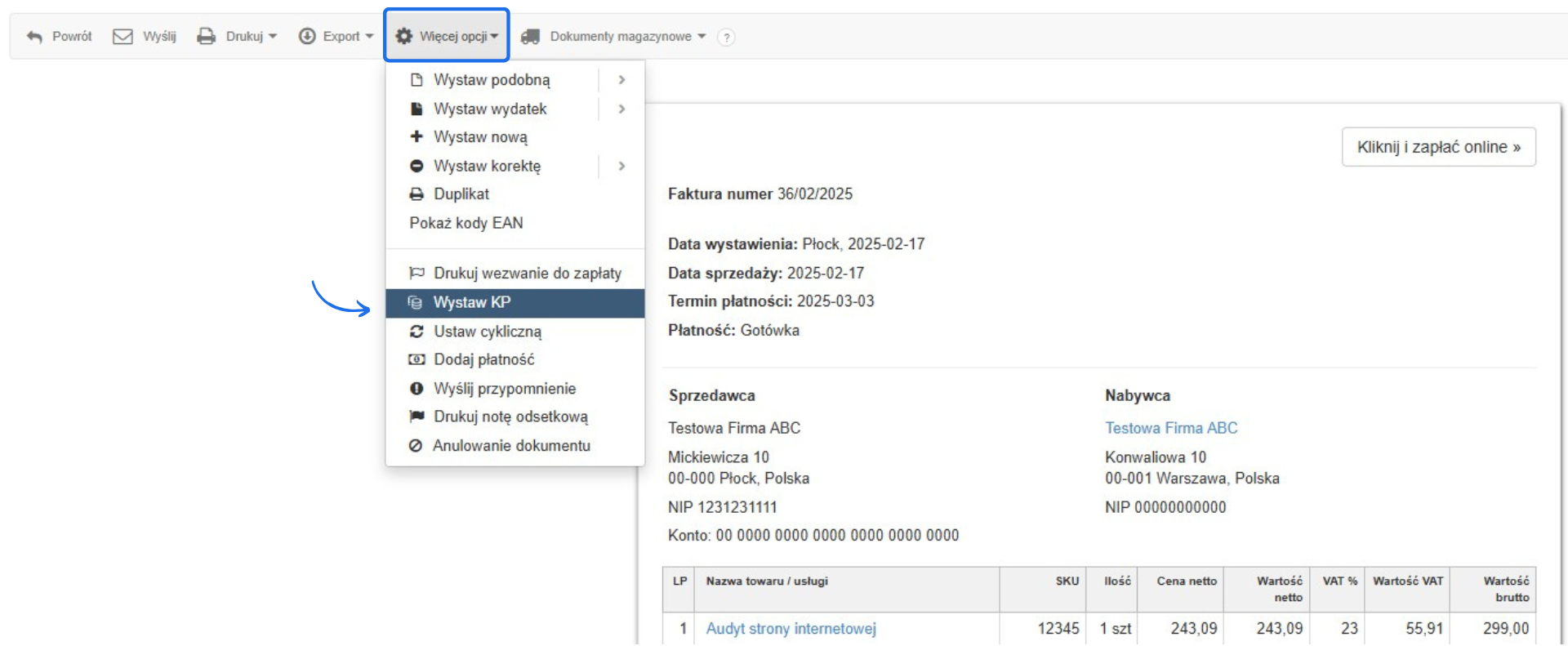Screen dimensions: 1568x646
Task: Click the printer icon in Duplikat entry
Action: click(x=416, y=194)
